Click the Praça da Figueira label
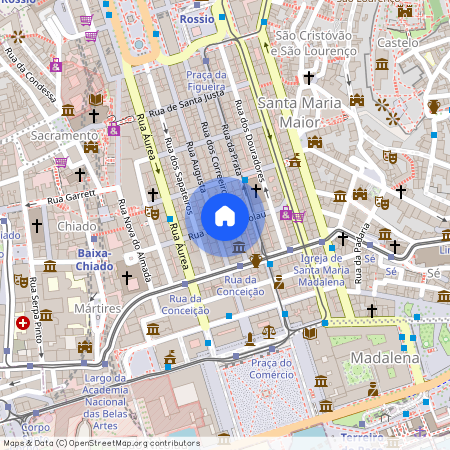The width and height of the screenshot is (450, 450). point(206,81)
